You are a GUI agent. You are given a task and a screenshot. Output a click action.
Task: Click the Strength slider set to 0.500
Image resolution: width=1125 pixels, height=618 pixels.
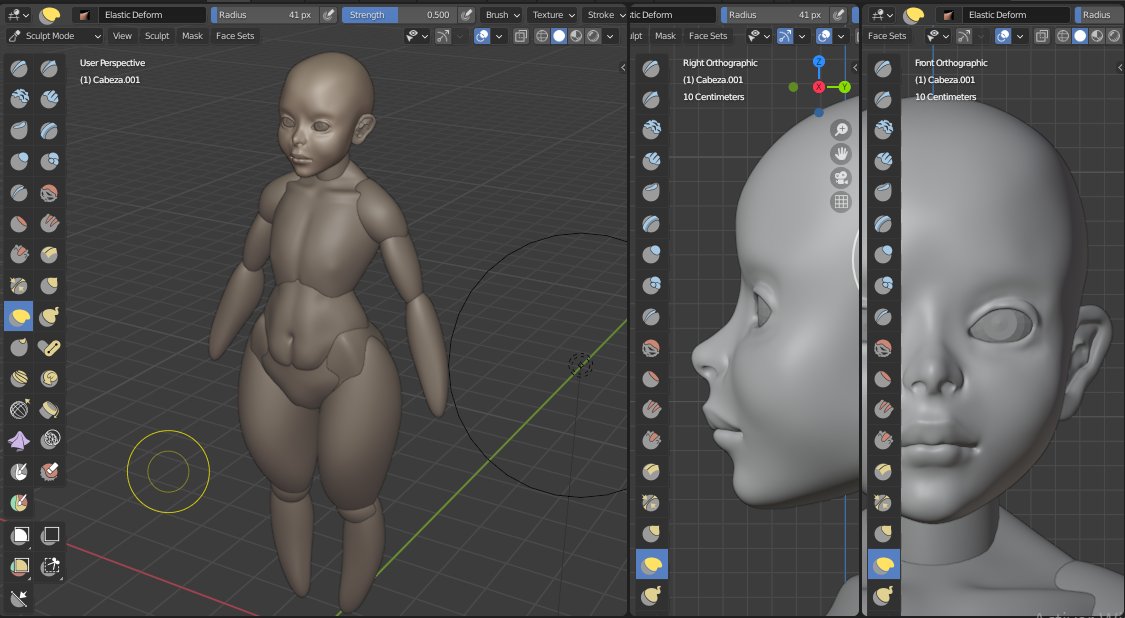tap(399, 14)
